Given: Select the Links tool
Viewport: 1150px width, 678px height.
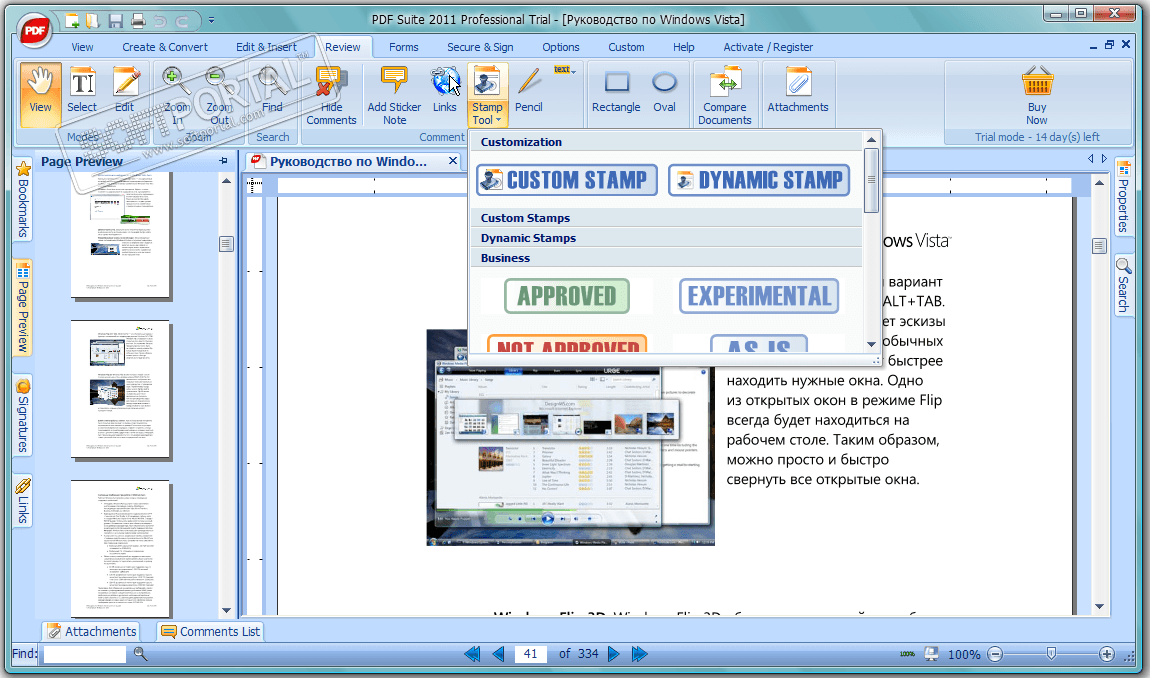Looking at the screenshot, I should pyautogui.click(x=444, y=92).
